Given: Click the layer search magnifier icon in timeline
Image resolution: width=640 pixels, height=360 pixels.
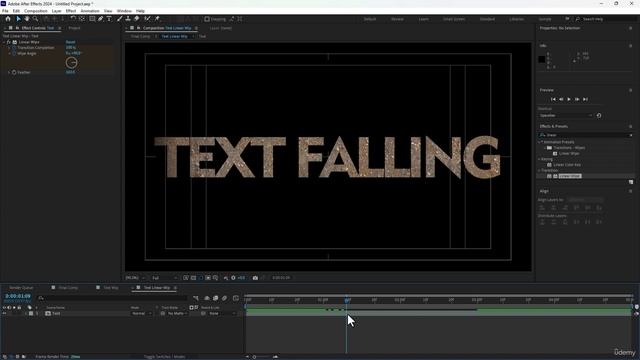Looking at the screenshot, I should pos(41,298).
